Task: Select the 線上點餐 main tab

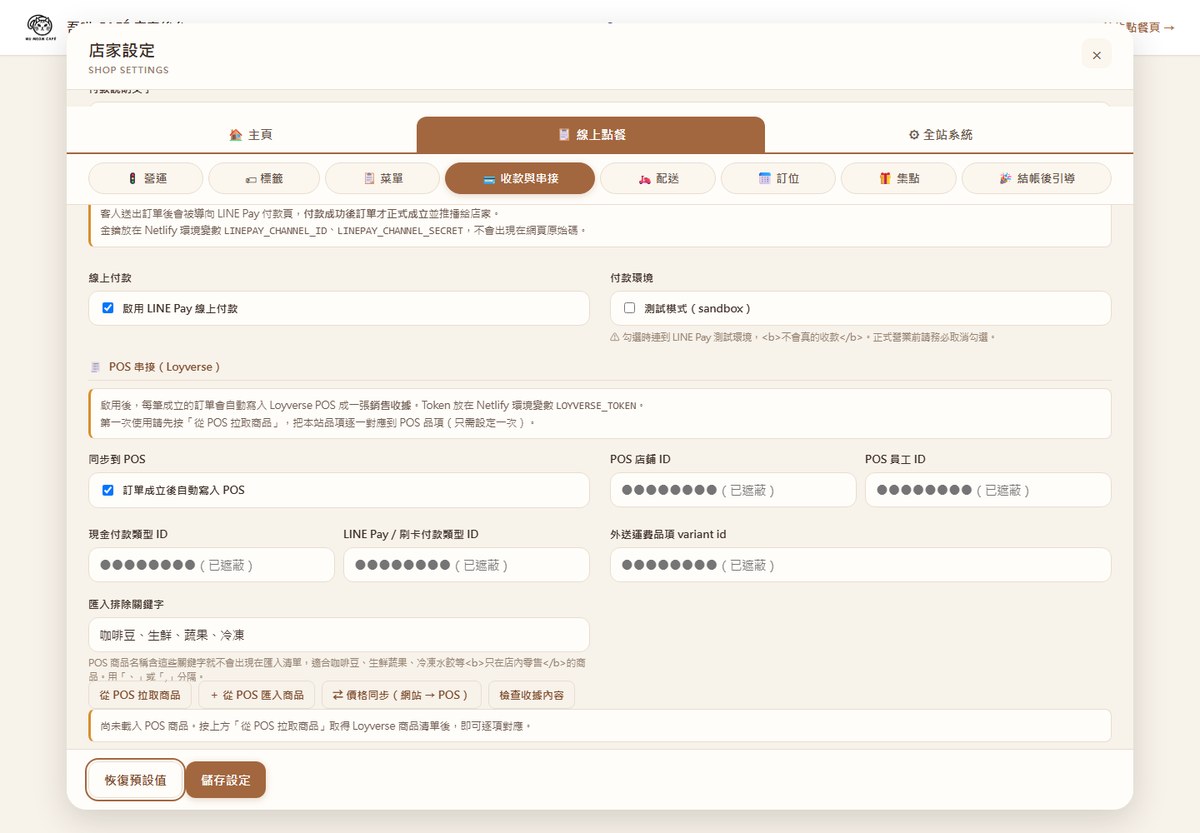Action: pyautogui.click(x=591, y=135)
